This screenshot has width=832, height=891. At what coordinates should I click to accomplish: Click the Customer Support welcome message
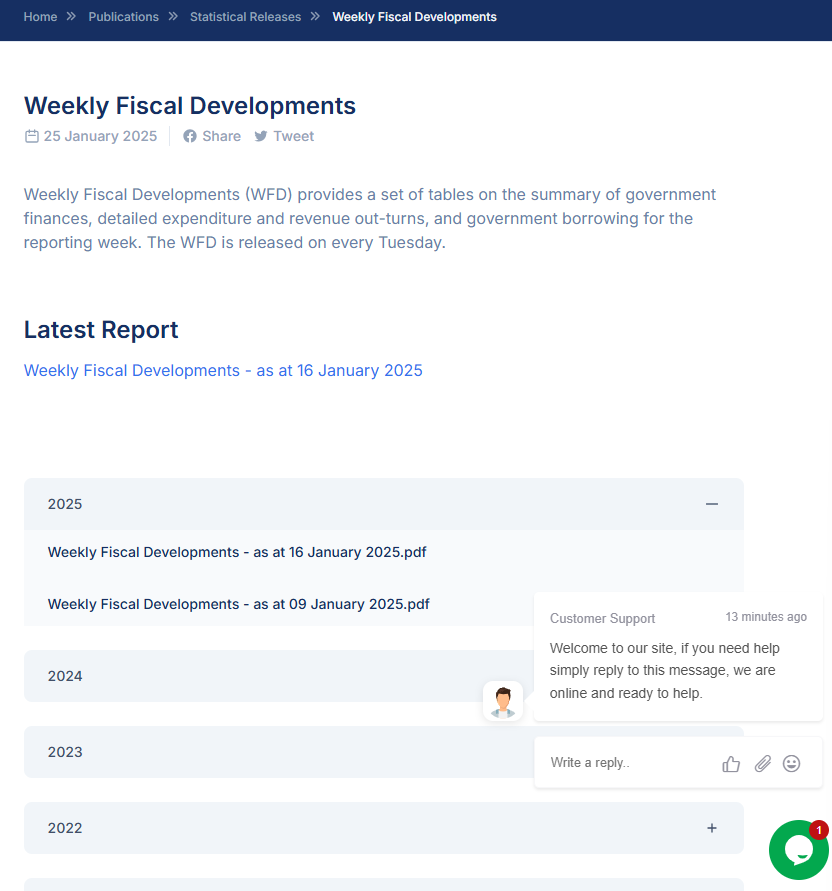[x=664, y=671]
